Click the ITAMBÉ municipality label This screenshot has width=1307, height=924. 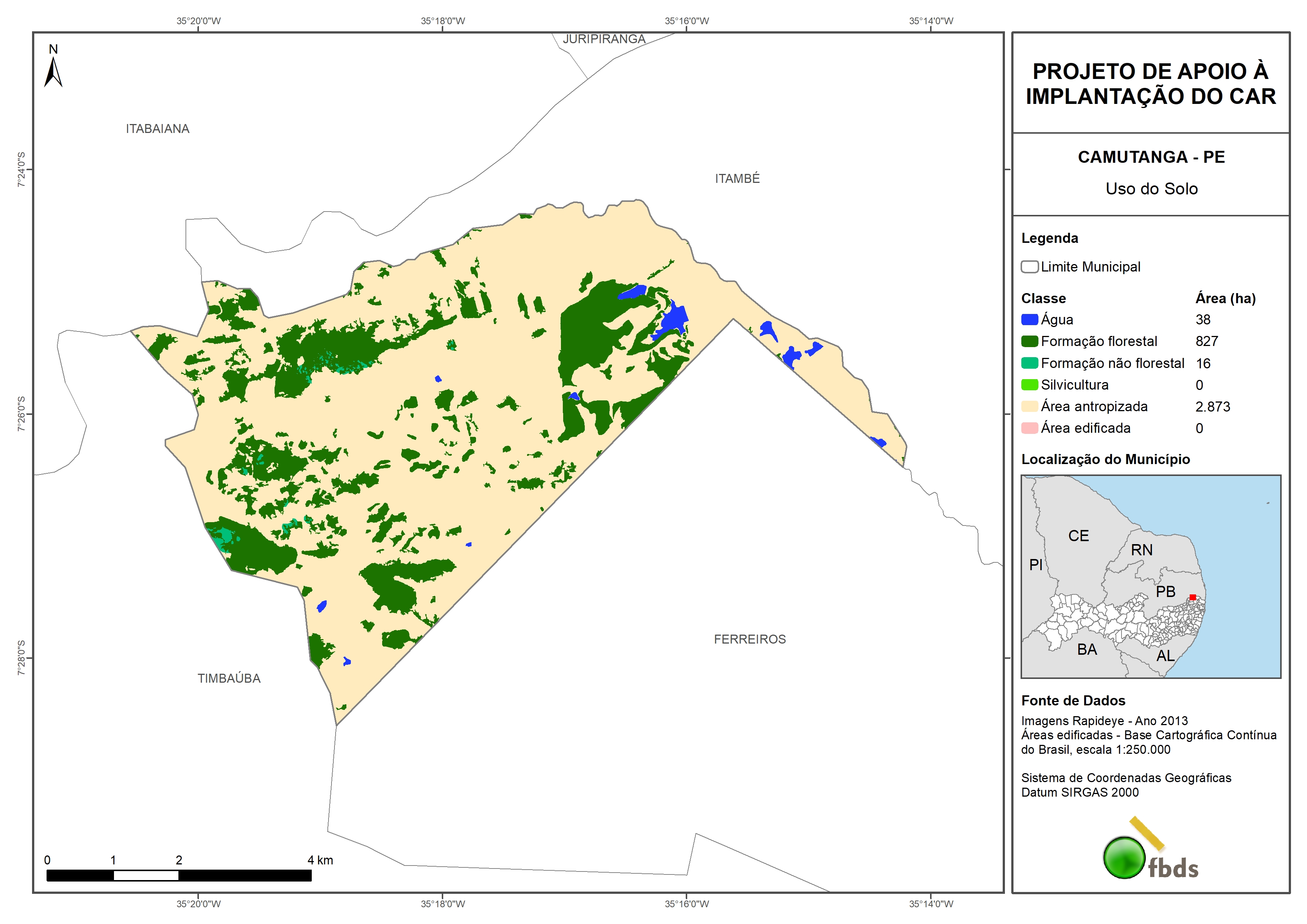pyautogui.click(x=737, y=179)
